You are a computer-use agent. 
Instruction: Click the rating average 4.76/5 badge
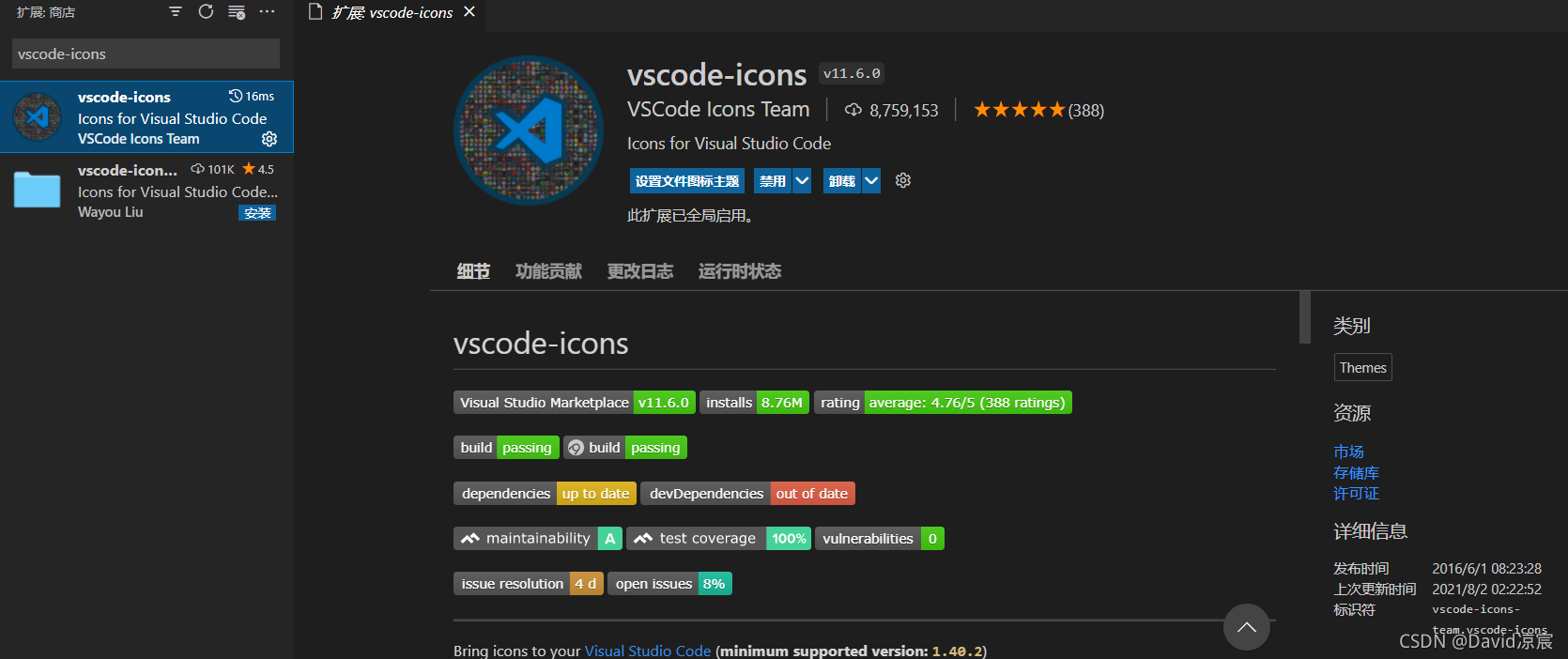tap(943, 402)
